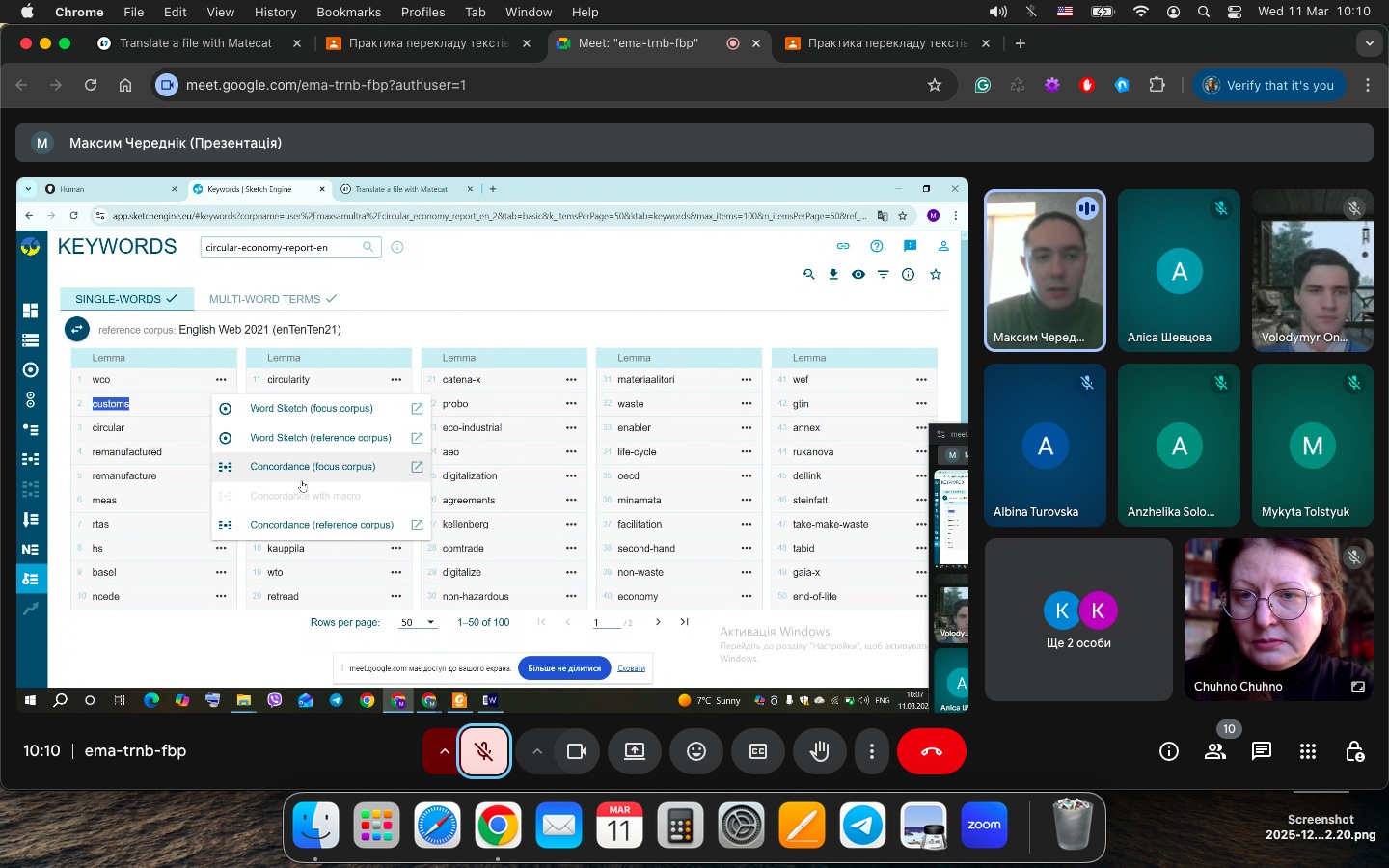The width and height of the screenshot is (1389, 868).
Task: Unmute the microphone in Meet
Action: (x=483, y=751)
